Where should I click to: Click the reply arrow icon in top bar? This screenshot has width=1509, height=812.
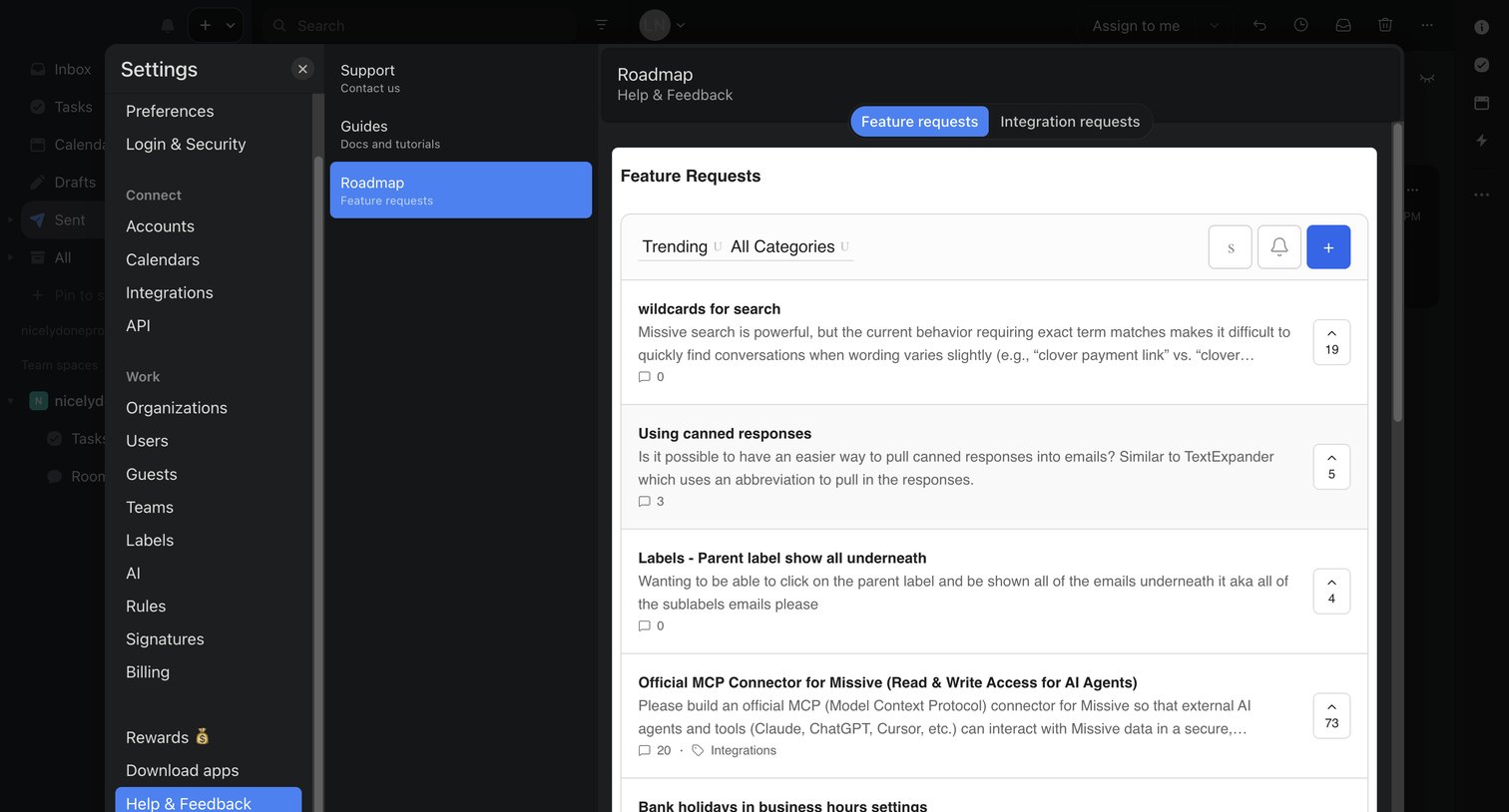(x=1259, y=25)
